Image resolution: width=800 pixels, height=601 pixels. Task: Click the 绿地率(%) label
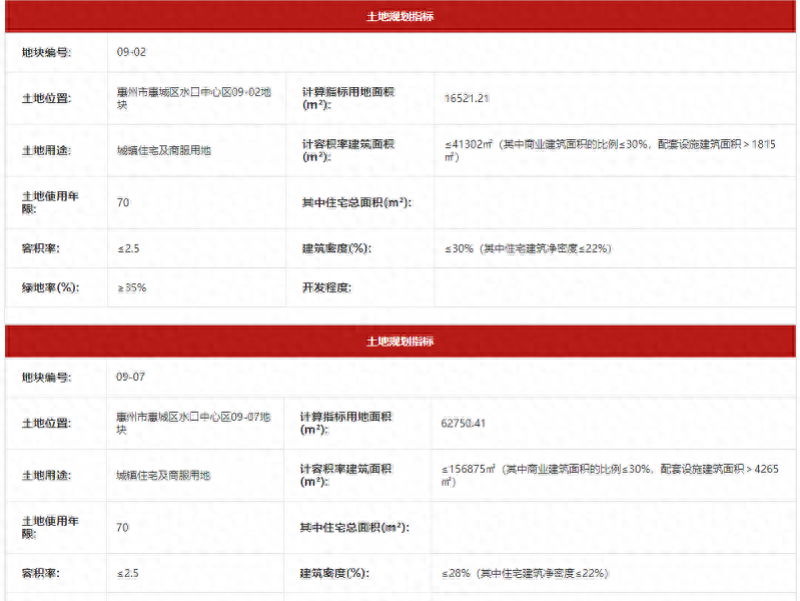coord(51,288)
